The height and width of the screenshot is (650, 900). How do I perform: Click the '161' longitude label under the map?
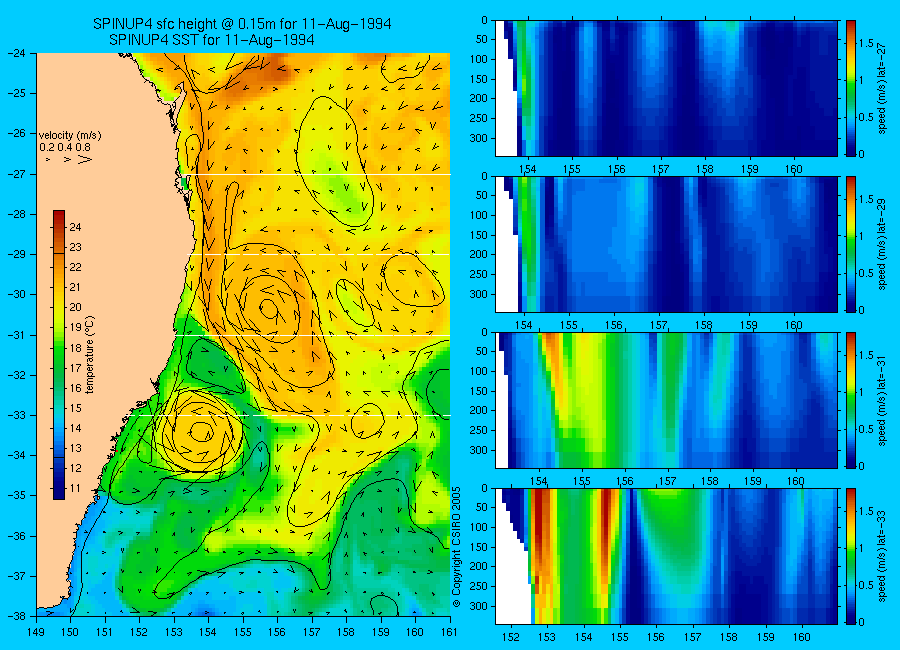[x=449, y=632]
